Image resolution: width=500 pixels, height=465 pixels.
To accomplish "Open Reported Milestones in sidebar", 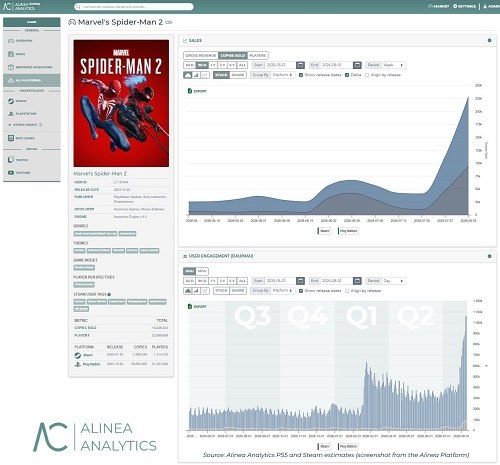I will pyautogui.click(x=32, y=67).
